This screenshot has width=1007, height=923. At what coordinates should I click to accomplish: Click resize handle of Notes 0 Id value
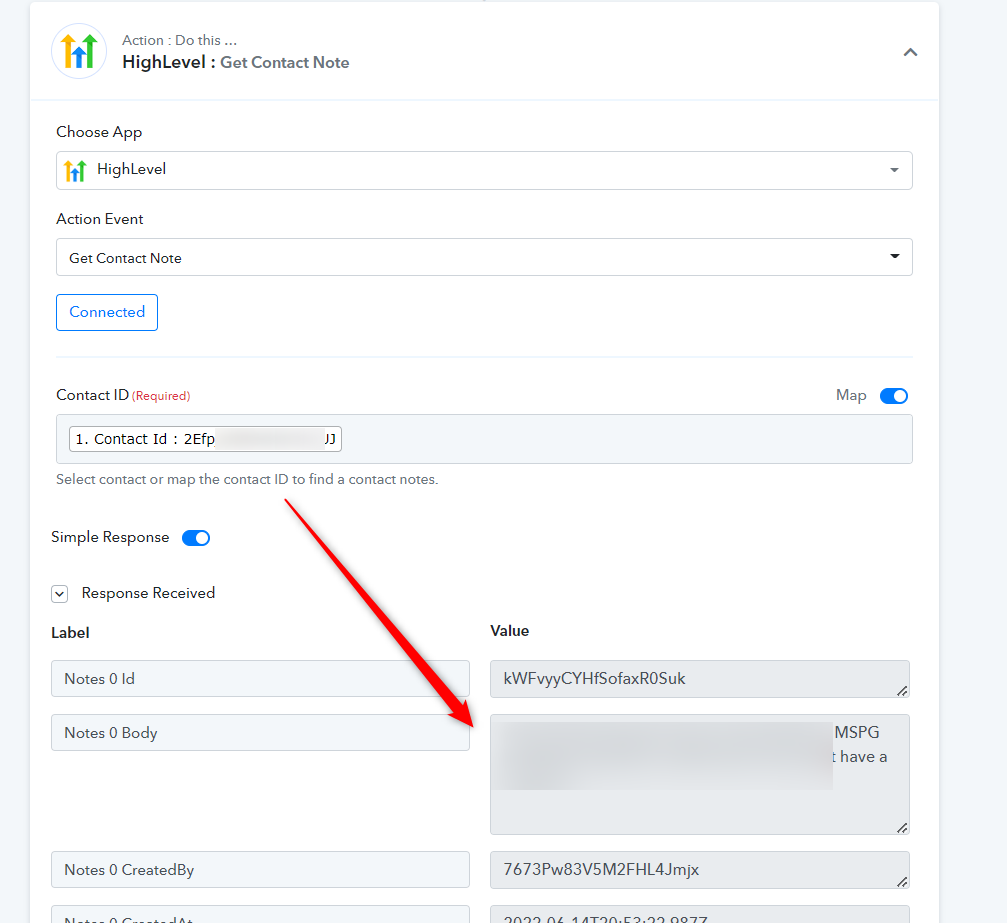[x=902, y=690]
